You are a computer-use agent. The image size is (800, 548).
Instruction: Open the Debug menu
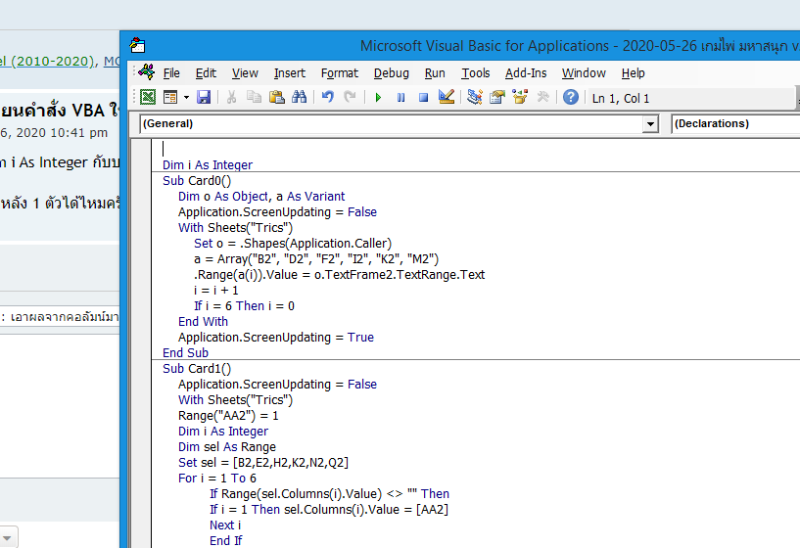pyautogui.click(x=391, y=73)
